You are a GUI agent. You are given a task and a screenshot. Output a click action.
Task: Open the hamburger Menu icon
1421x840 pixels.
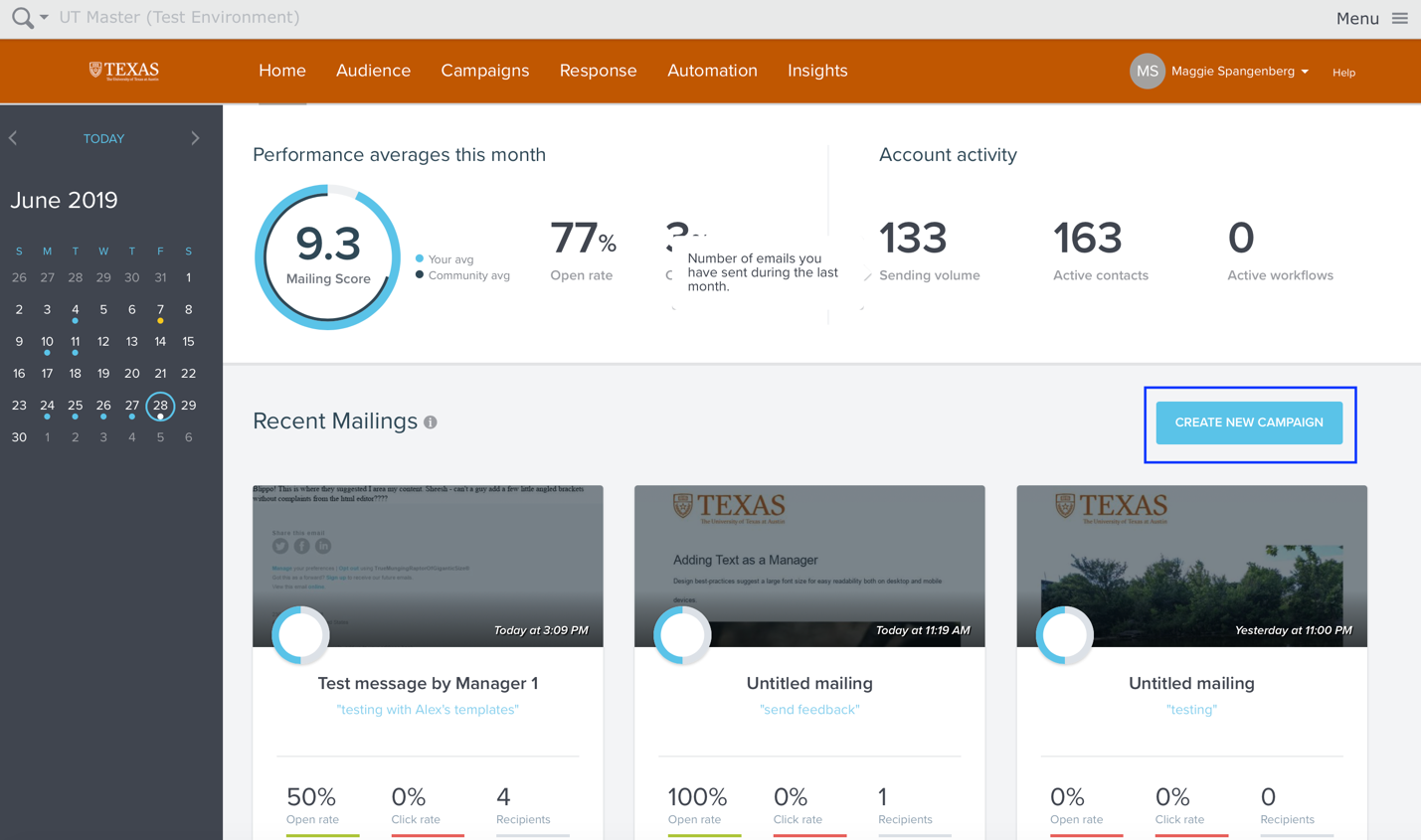coord(1399,18)
